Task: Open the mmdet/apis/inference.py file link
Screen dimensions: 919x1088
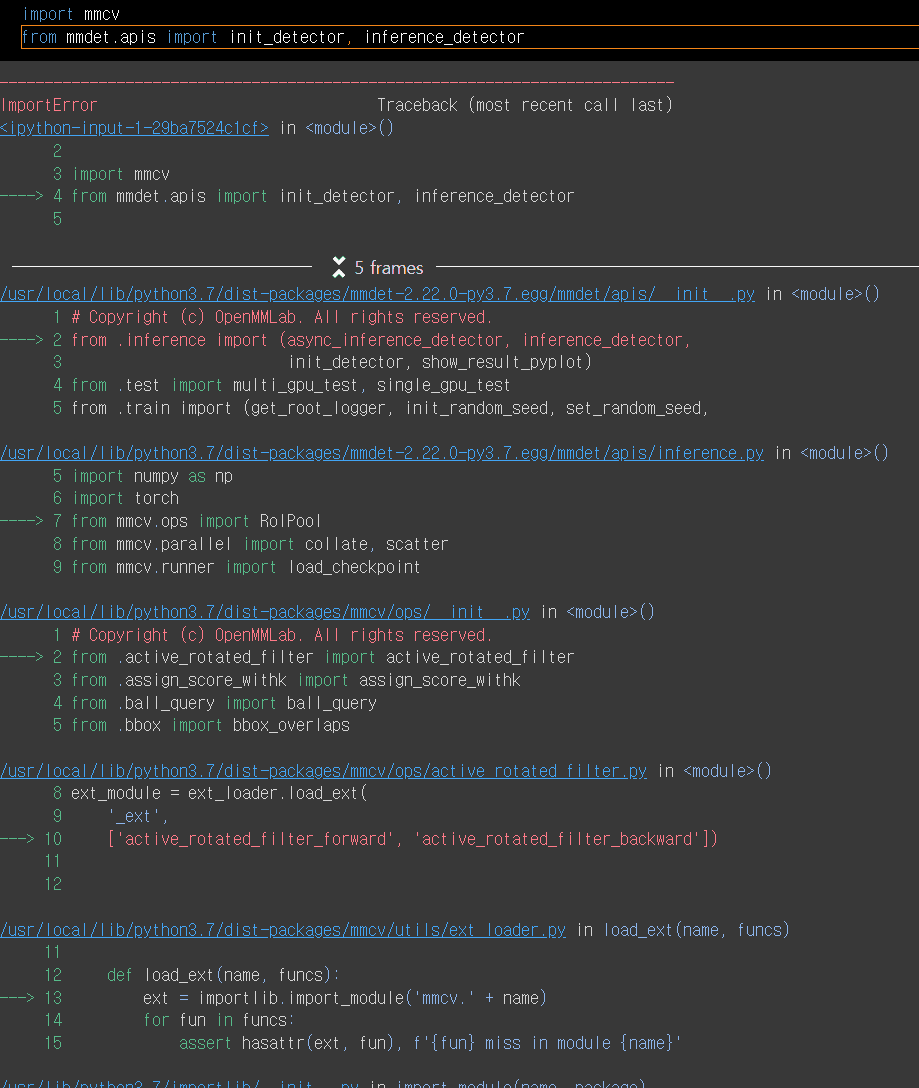Action: coord(382,453)
